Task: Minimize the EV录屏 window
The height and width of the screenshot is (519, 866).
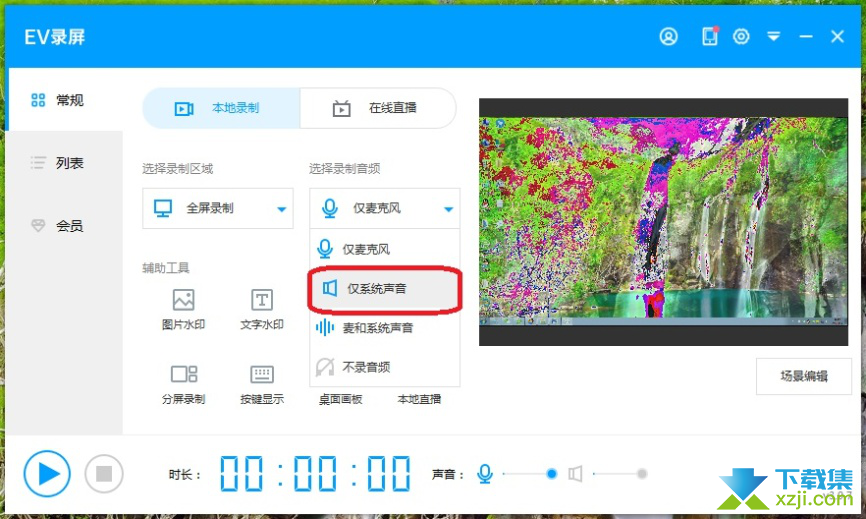Action: 806,36
